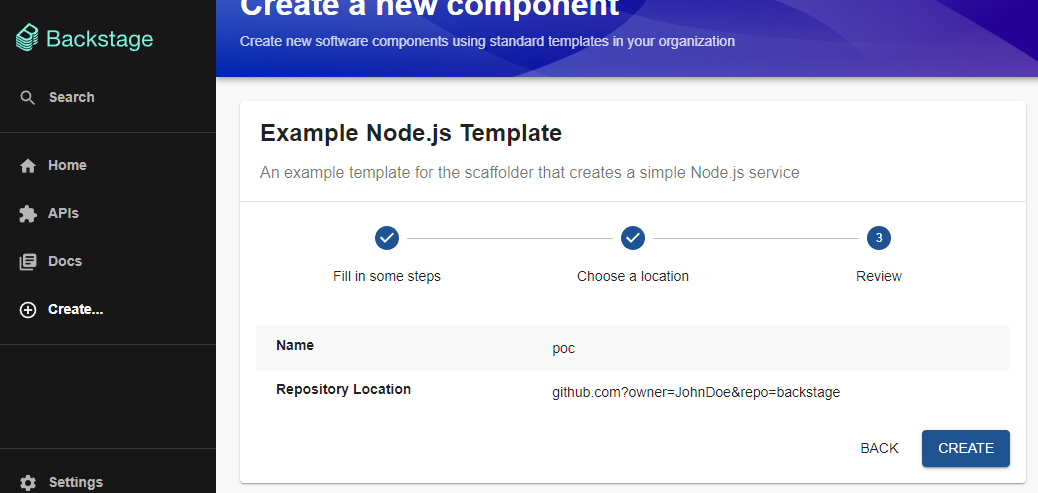Click the APIs puzzle piece icon
The width and height of the screenshot is (1038, 493).
click(28, 214)
